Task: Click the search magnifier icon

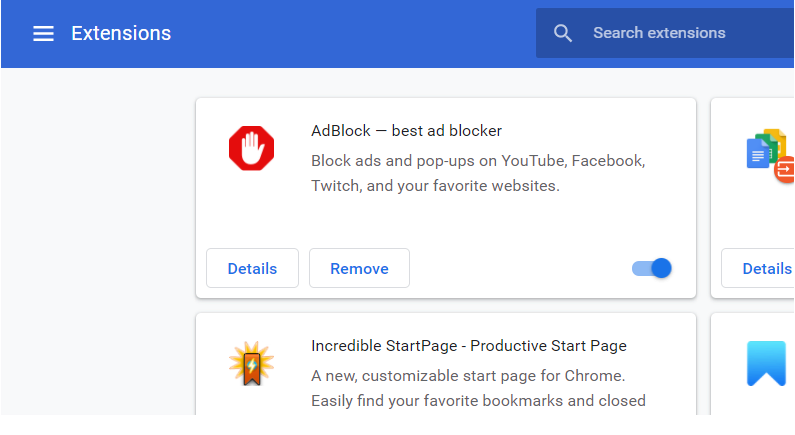Action: (x=563, y=33)
